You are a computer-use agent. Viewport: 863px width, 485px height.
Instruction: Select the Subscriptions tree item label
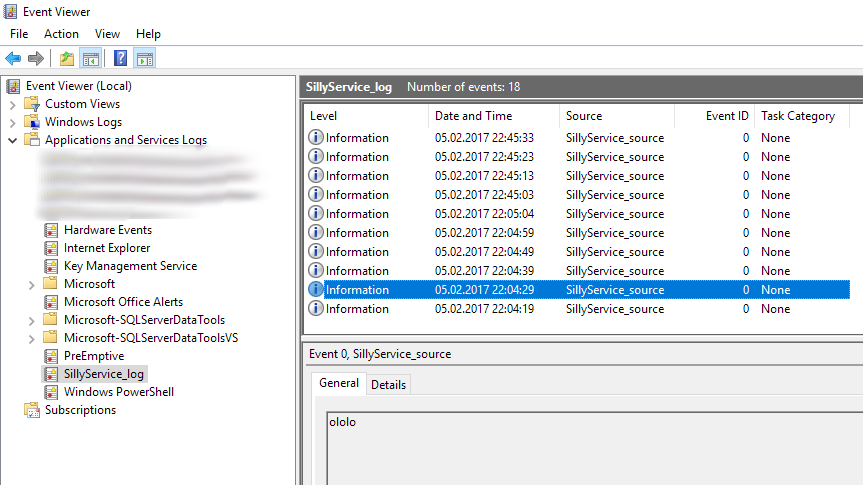80,410
